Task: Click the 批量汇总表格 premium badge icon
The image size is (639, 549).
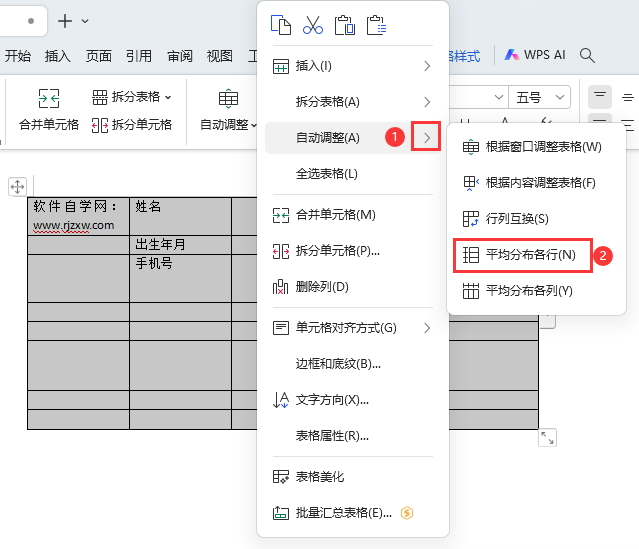Action: point(407,513)
